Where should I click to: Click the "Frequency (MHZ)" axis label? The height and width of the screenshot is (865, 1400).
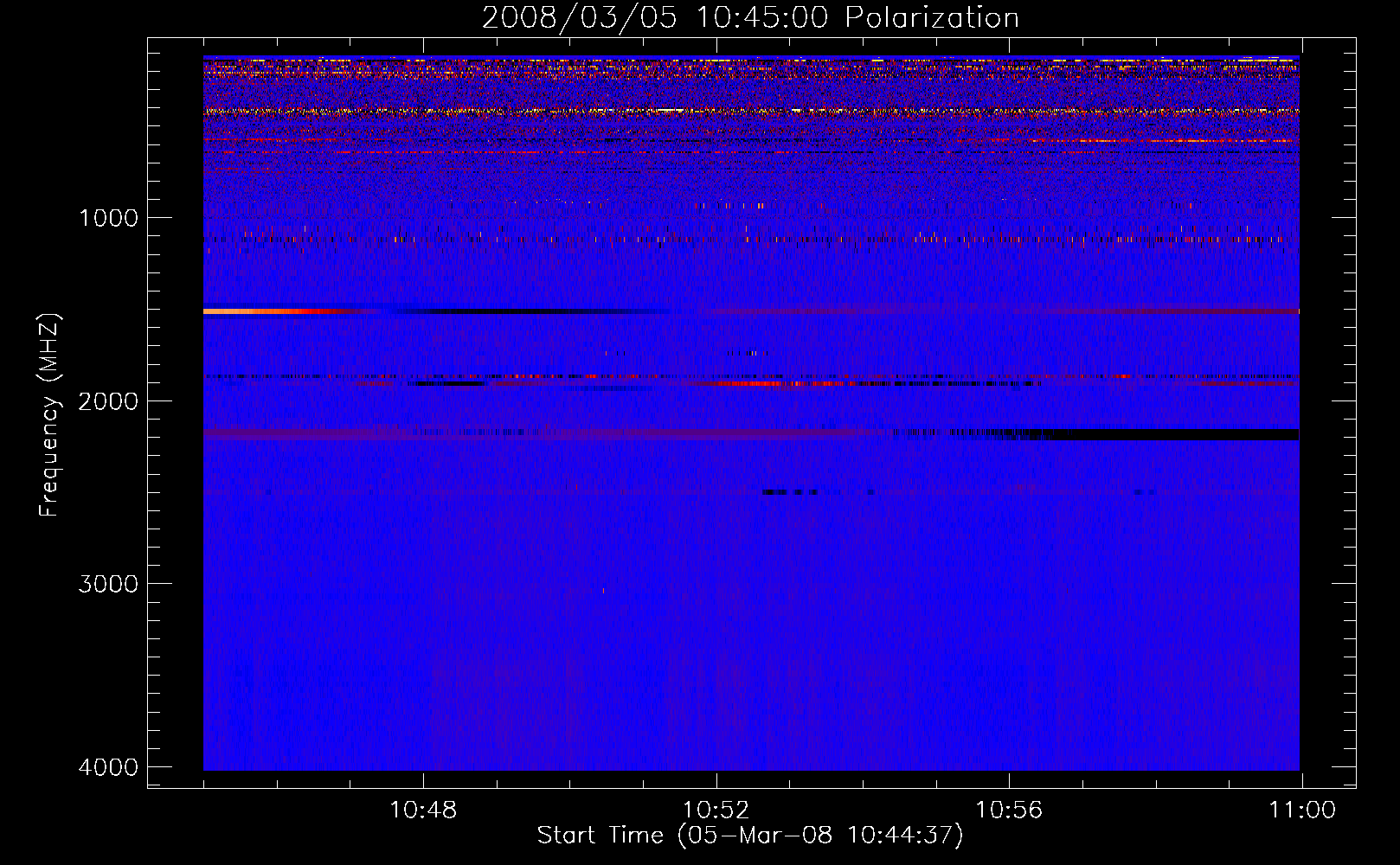49,415
